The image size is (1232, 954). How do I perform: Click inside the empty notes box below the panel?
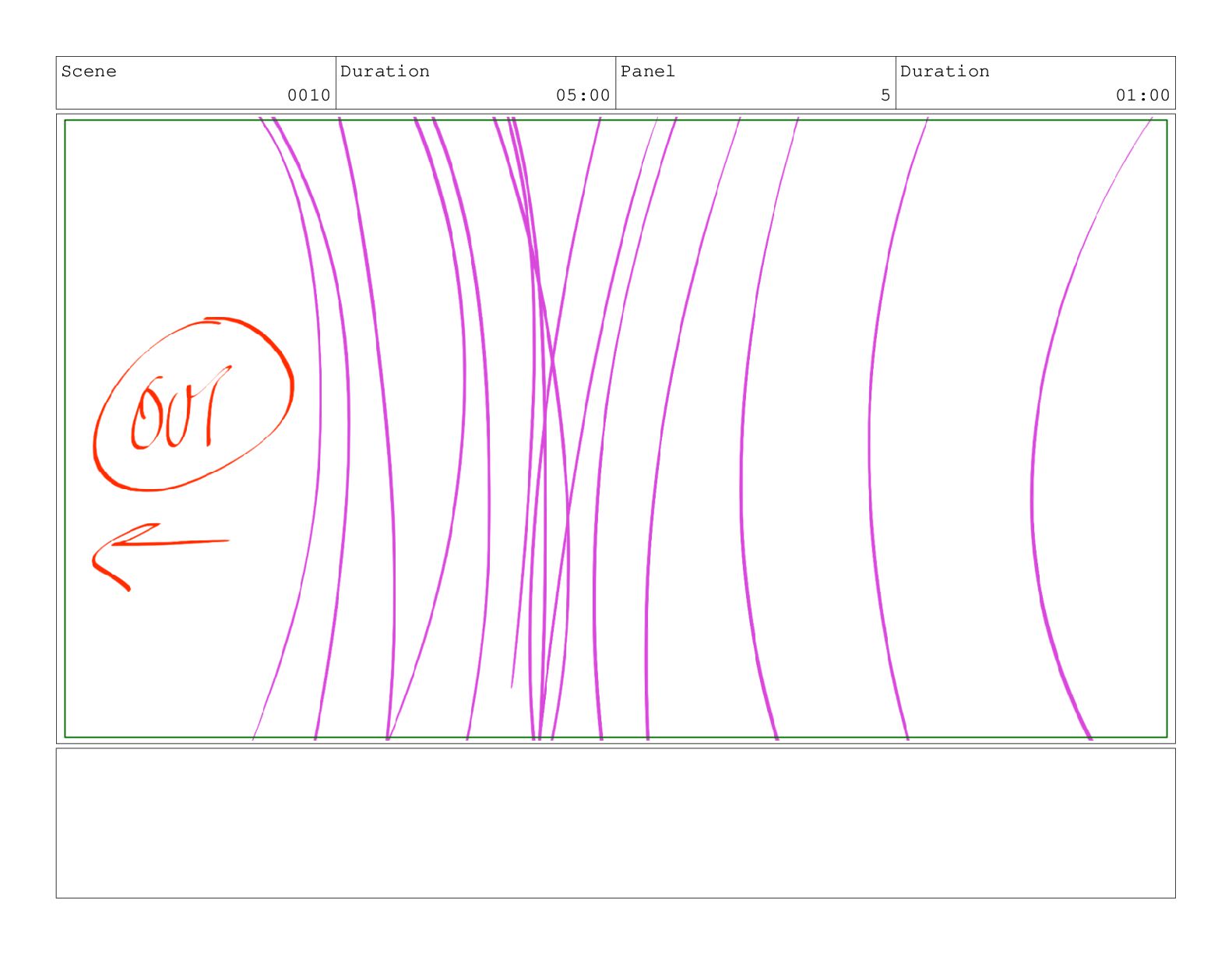click(615, 823)
